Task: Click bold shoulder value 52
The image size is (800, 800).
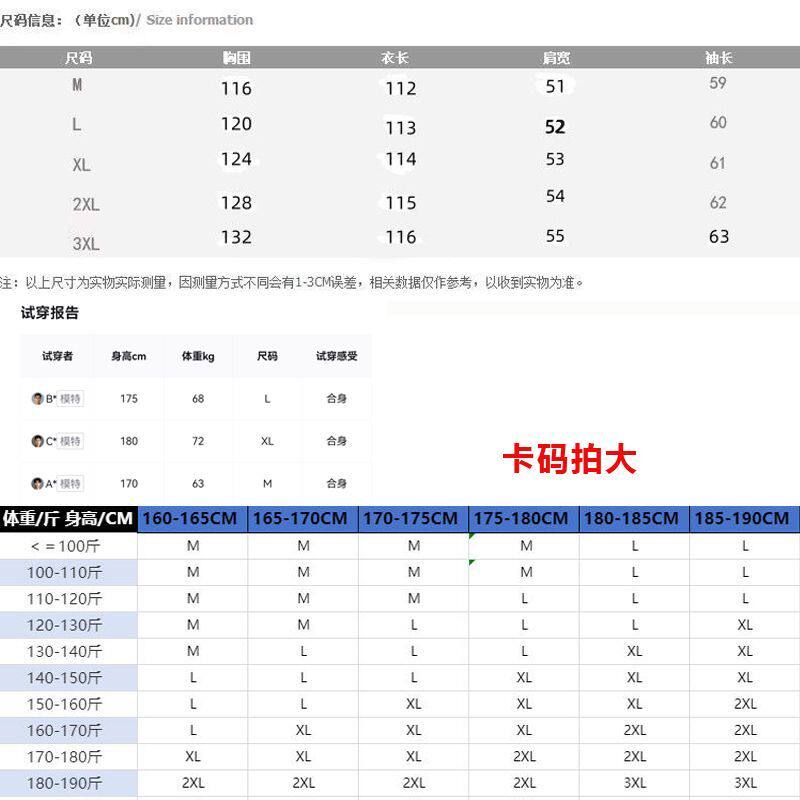Action: pos(555,127)
